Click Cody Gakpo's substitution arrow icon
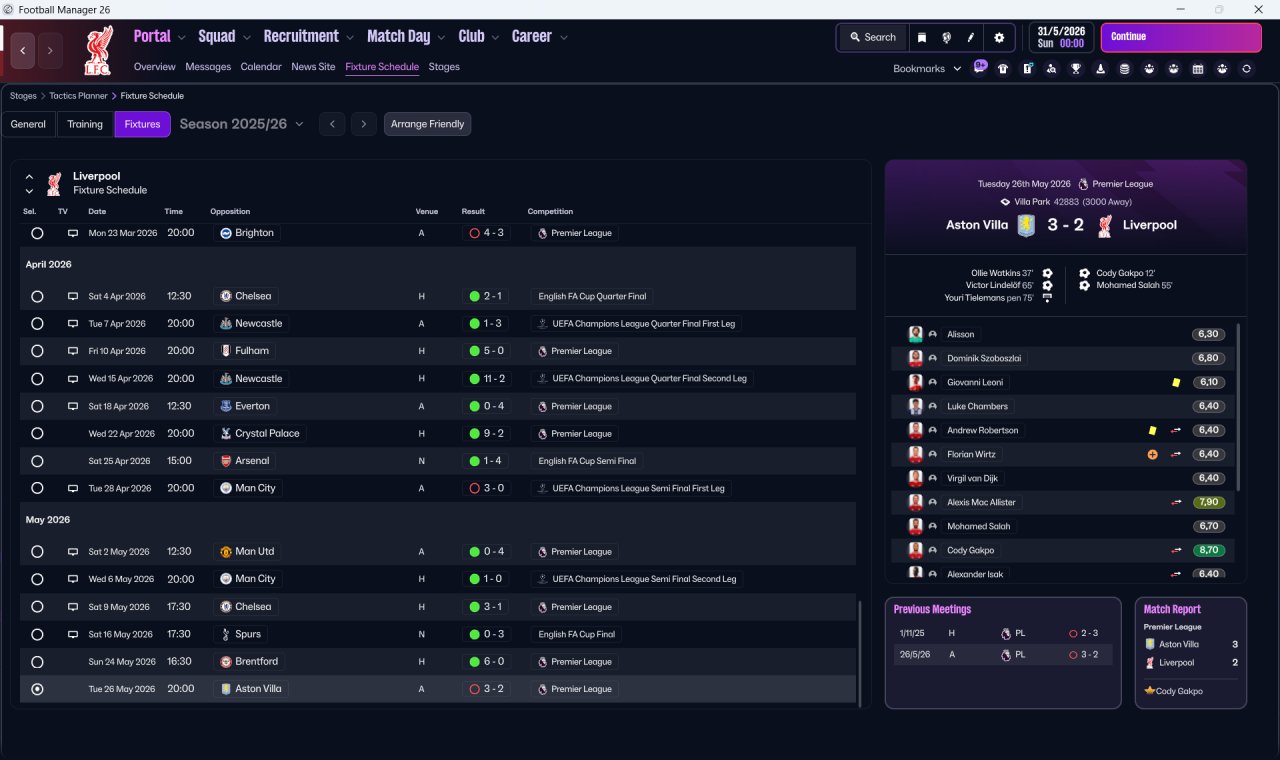The image size is (1280, 760). [1177, 550]
